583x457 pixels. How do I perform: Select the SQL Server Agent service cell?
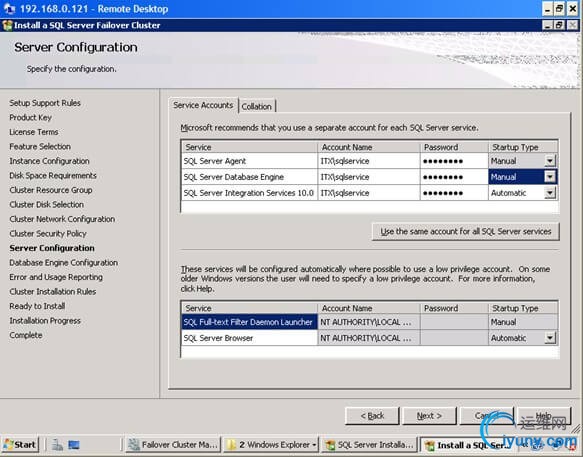click(x=249, y=161)
